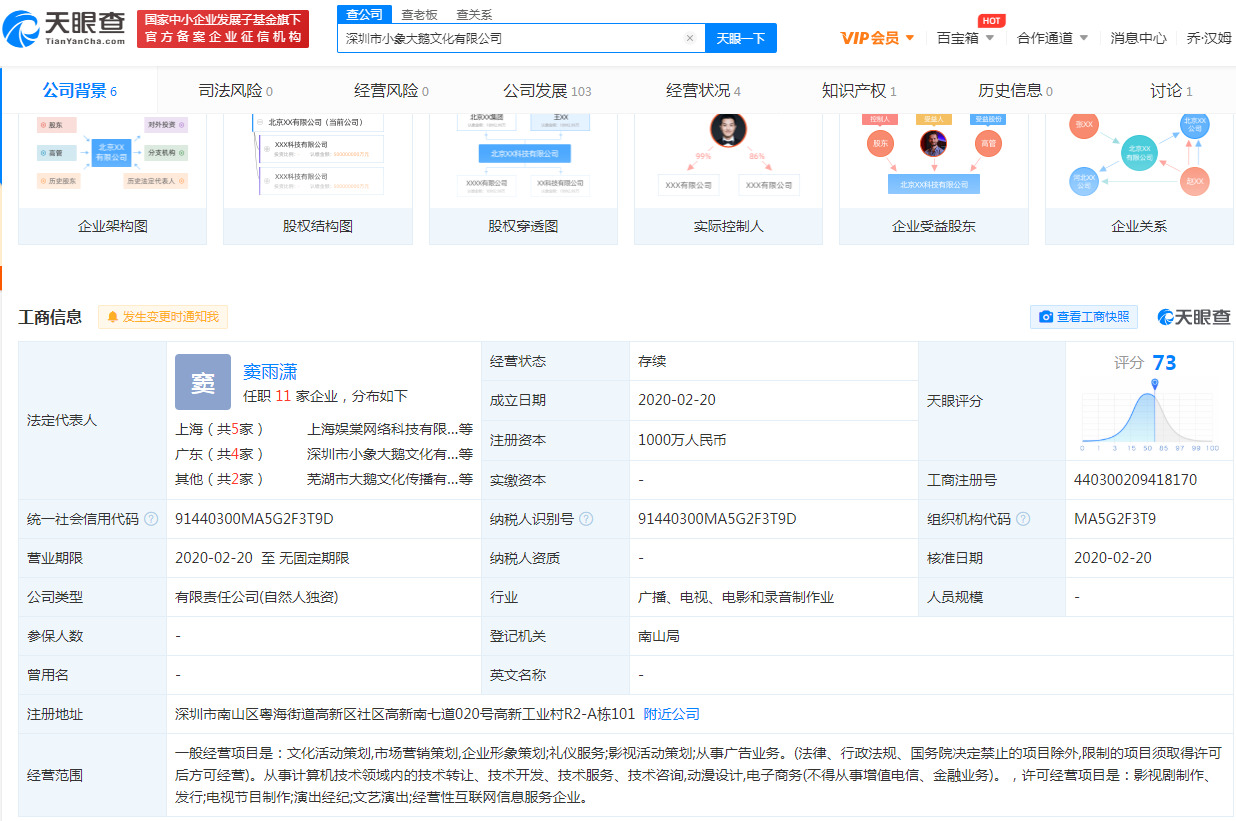
Task: Open the 经营状况 tab
Action: 703,91
